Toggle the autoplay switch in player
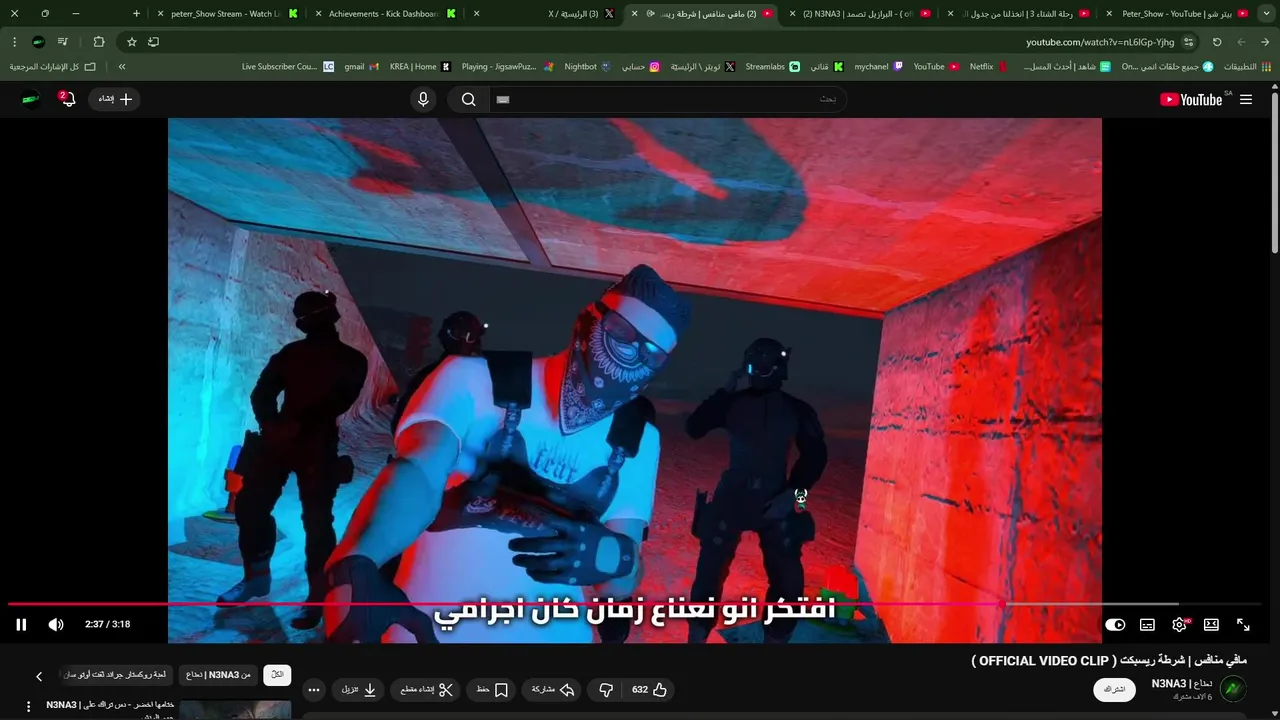1280x720 pixels. pos(1115,625)
